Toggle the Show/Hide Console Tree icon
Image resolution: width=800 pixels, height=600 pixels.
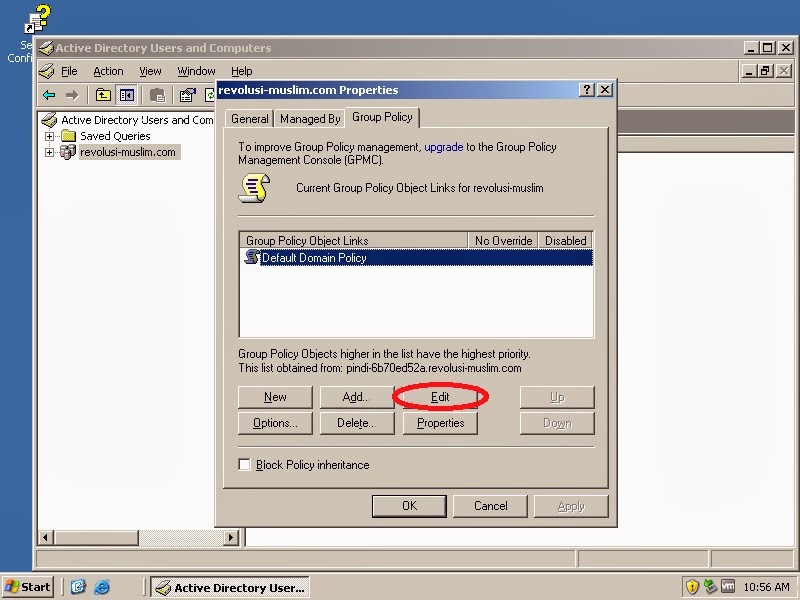coord(127,95)
